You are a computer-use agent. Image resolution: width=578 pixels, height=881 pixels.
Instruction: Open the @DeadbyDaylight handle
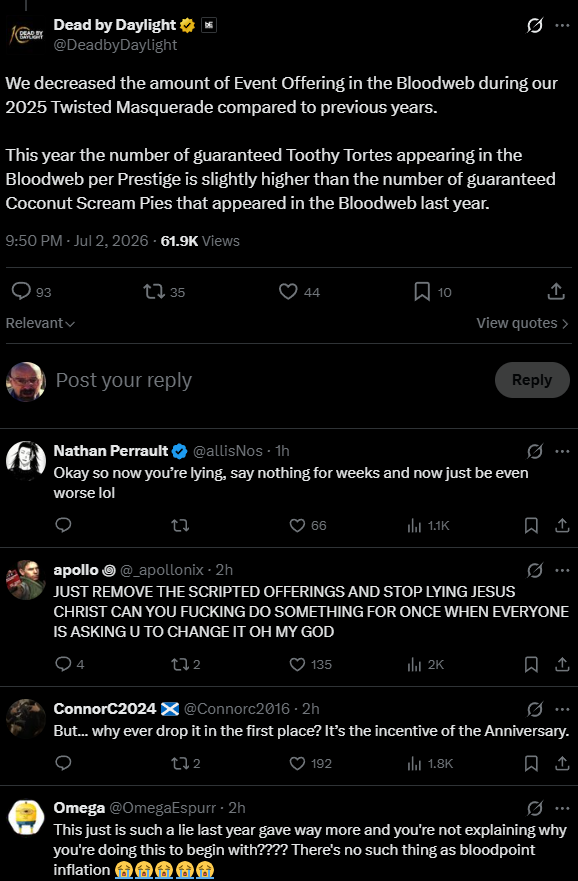[115, 45]
